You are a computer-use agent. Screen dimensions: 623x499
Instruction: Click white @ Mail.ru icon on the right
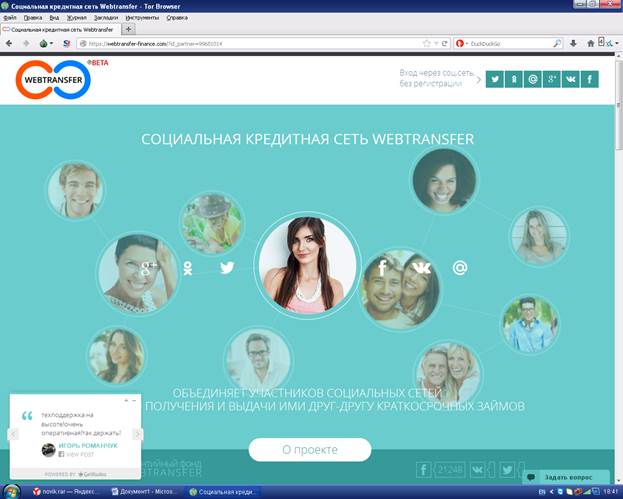(460, 268)
